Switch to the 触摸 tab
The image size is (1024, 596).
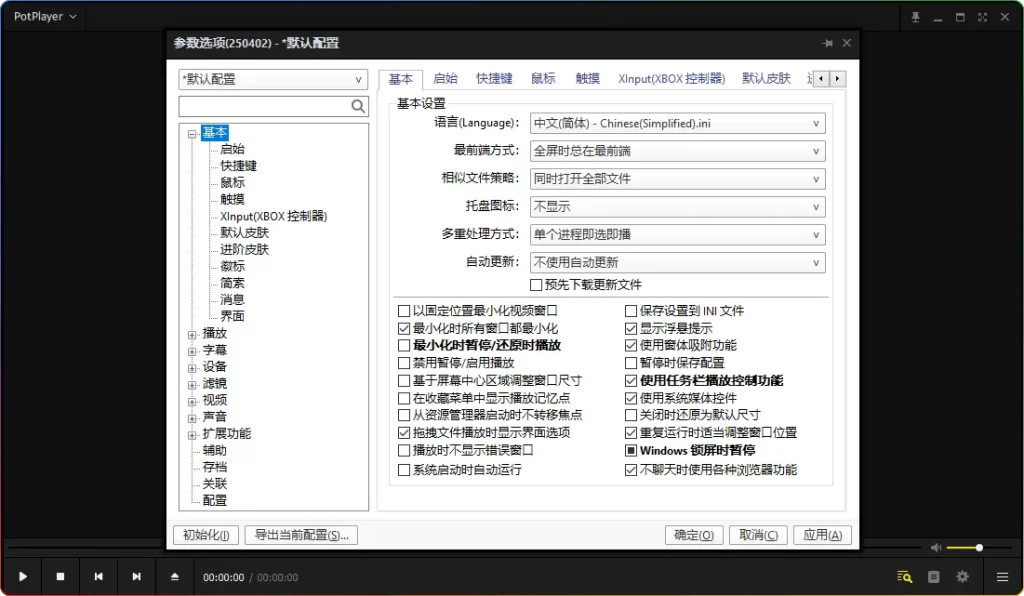pyautogui.click(x=588, y=78)
